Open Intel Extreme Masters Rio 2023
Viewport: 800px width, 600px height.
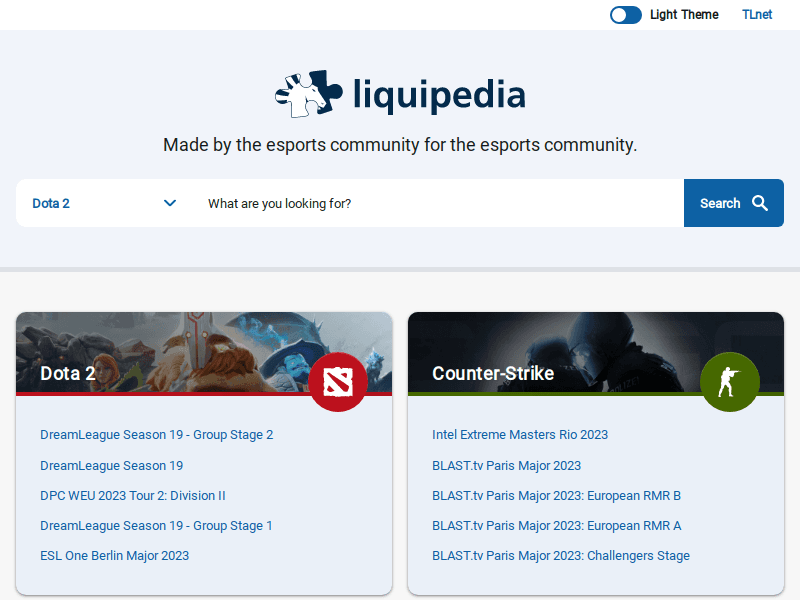coord(520,435)
